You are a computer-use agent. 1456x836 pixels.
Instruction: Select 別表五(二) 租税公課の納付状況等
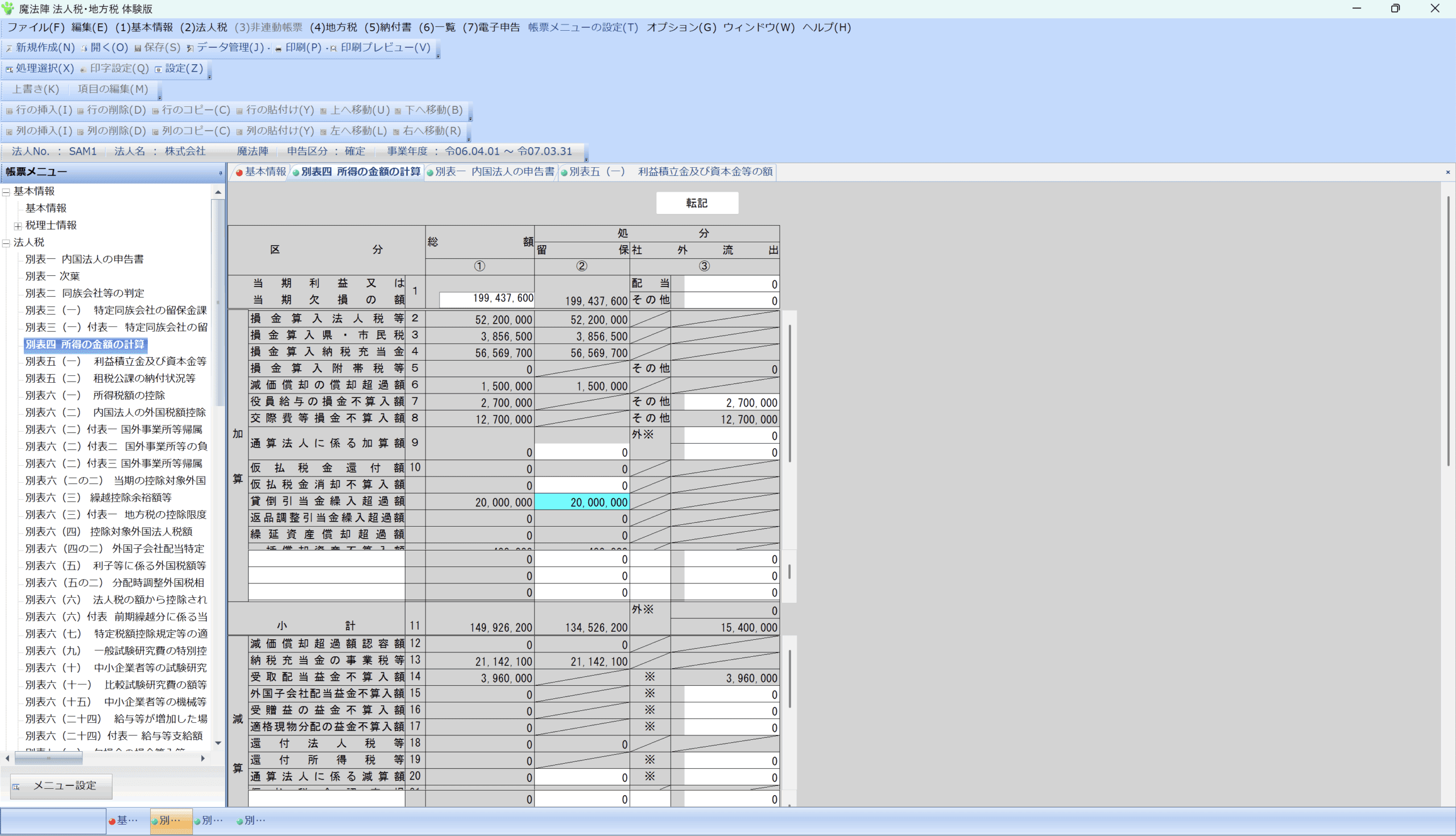110,378
